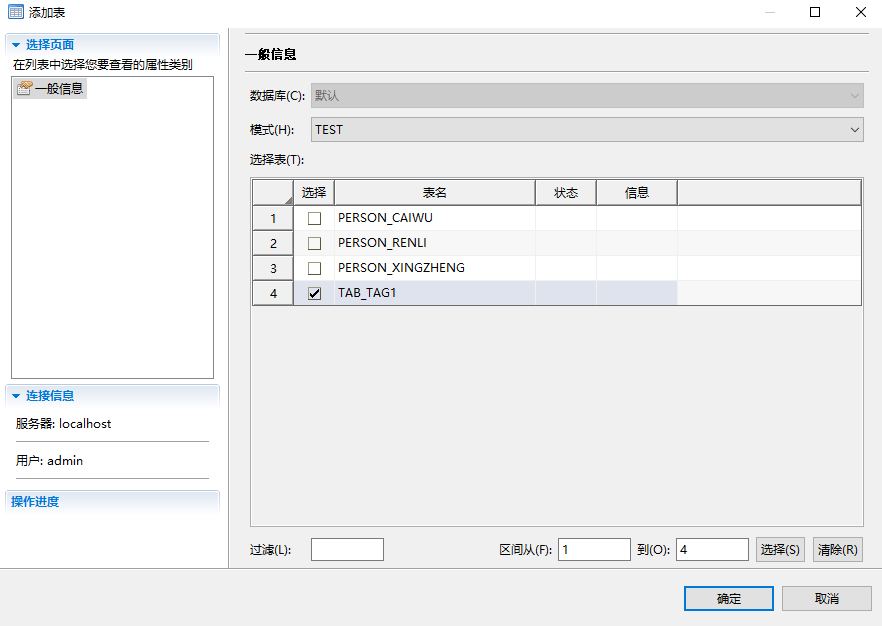Open the 数据库 默认 dropdown
Viewport: 882px width, 626px height.
click(x=587, y=96)
